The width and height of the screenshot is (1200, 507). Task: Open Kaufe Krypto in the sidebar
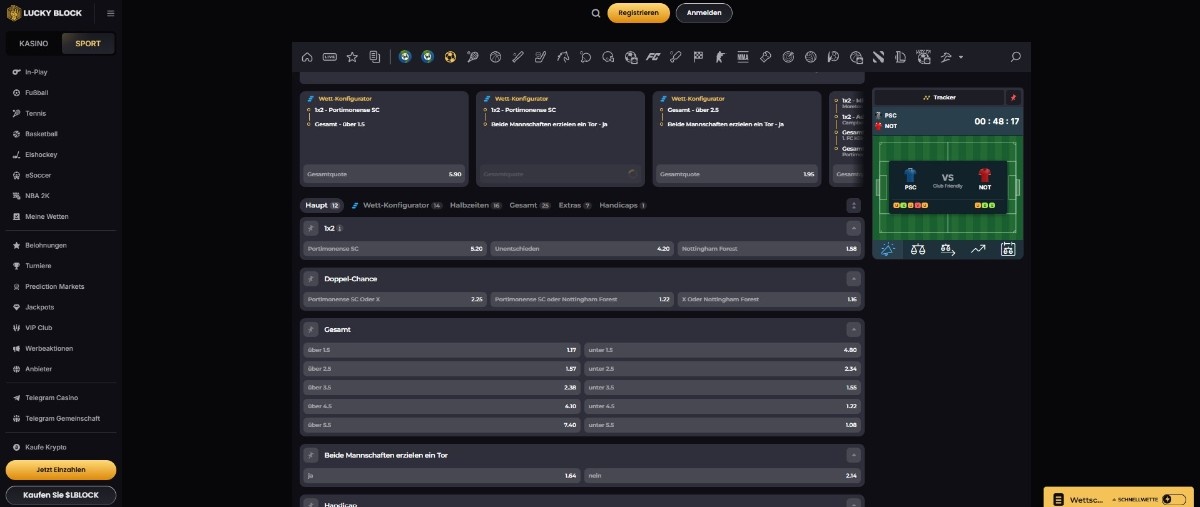[40, 447]
